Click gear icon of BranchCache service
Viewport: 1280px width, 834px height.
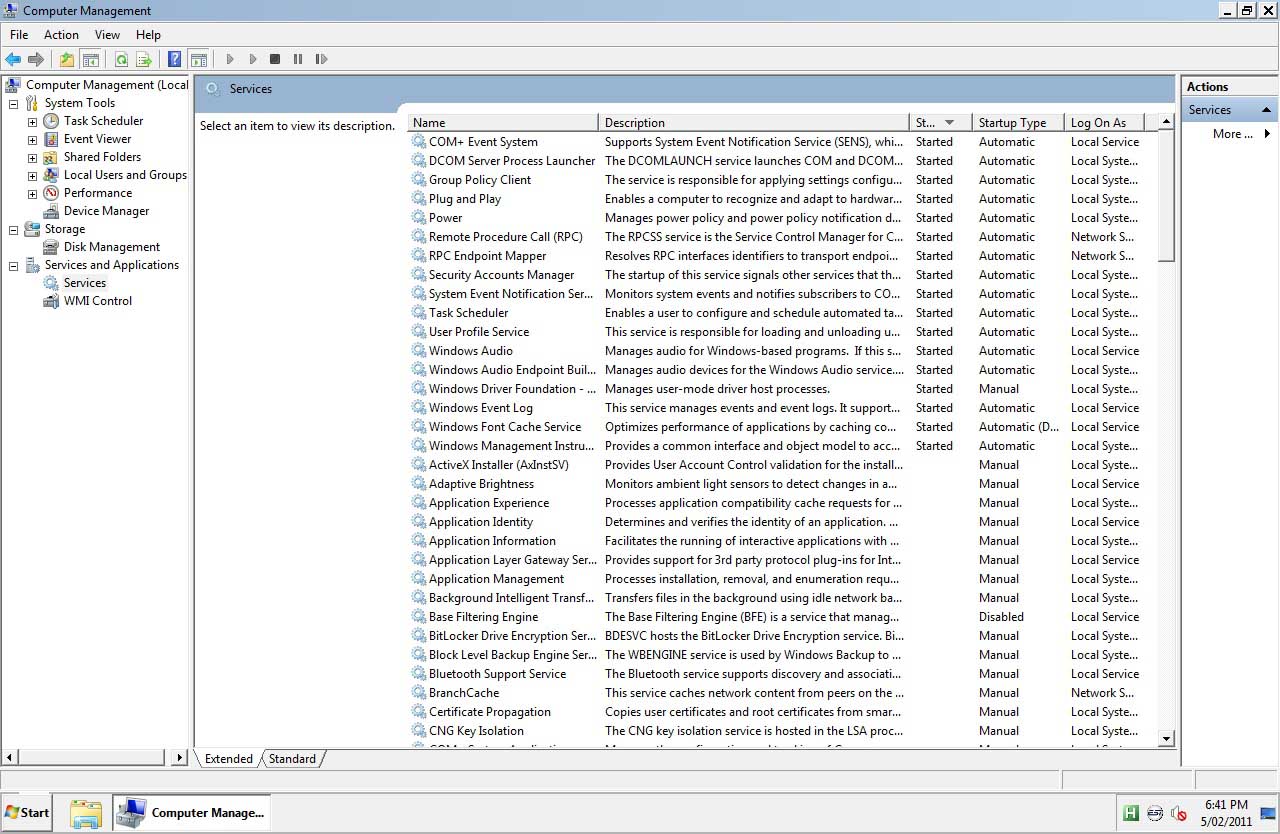click(419, 693)
